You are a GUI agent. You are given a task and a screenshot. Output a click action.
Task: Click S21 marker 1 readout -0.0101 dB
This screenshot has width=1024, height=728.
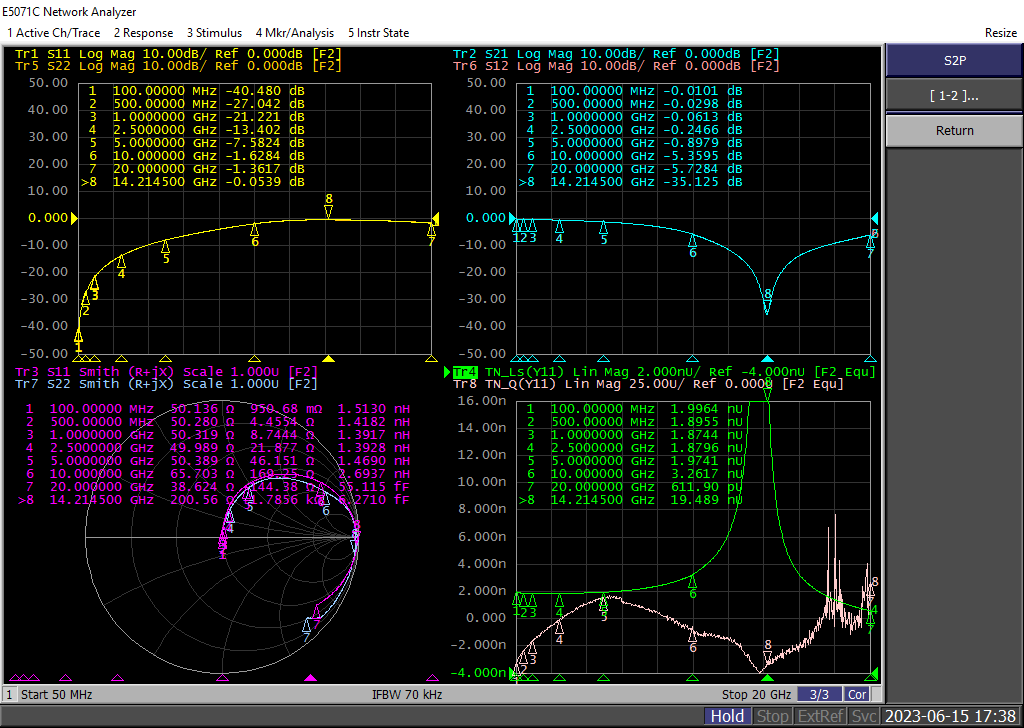pos(702,91)
